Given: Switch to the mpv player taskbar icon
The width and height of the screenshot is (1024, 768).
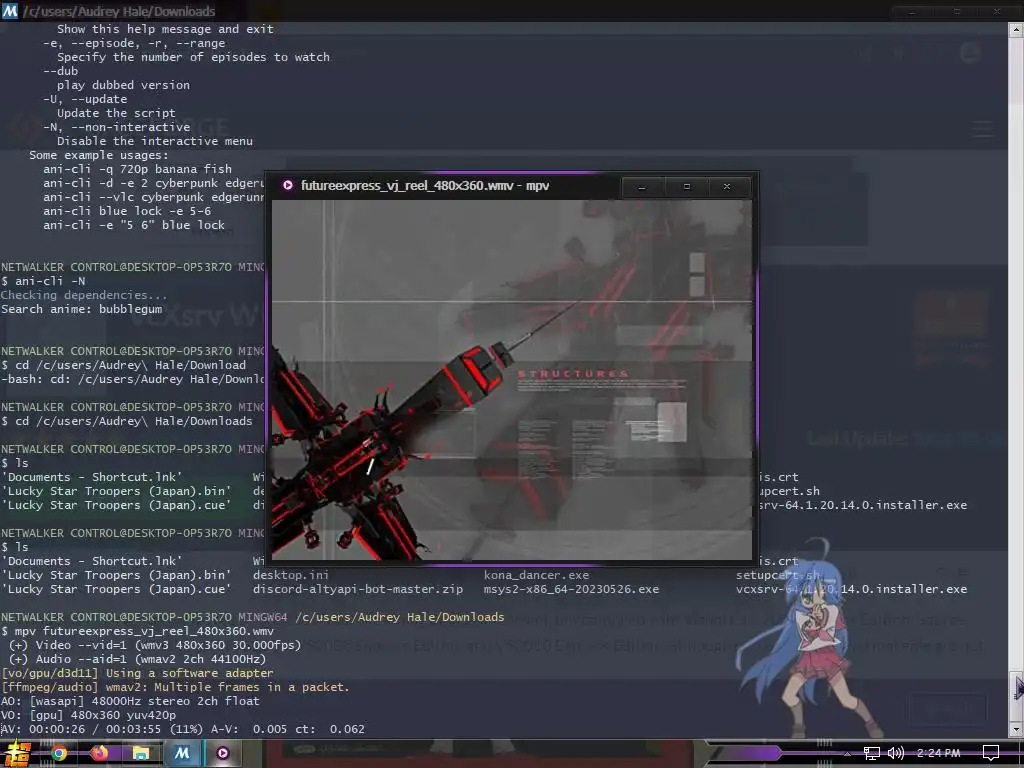Looking at the screenshot, I should tap(223, 754).
